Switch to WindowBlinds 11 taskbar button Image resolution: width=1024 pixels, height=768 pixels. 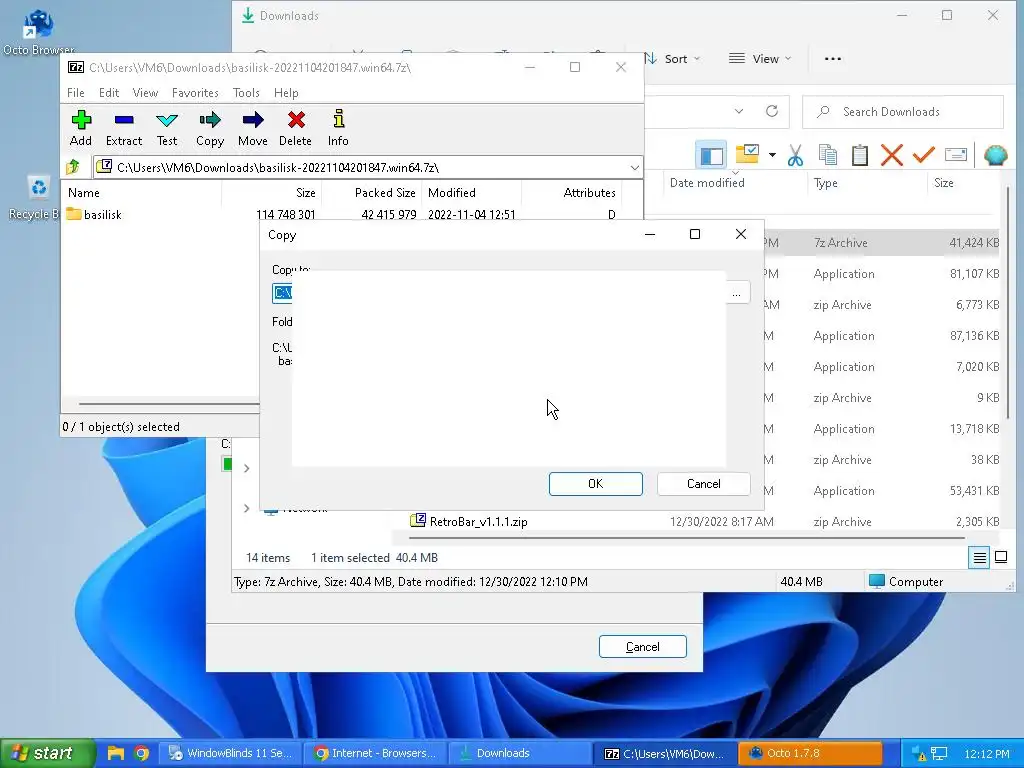click(232, 753)
